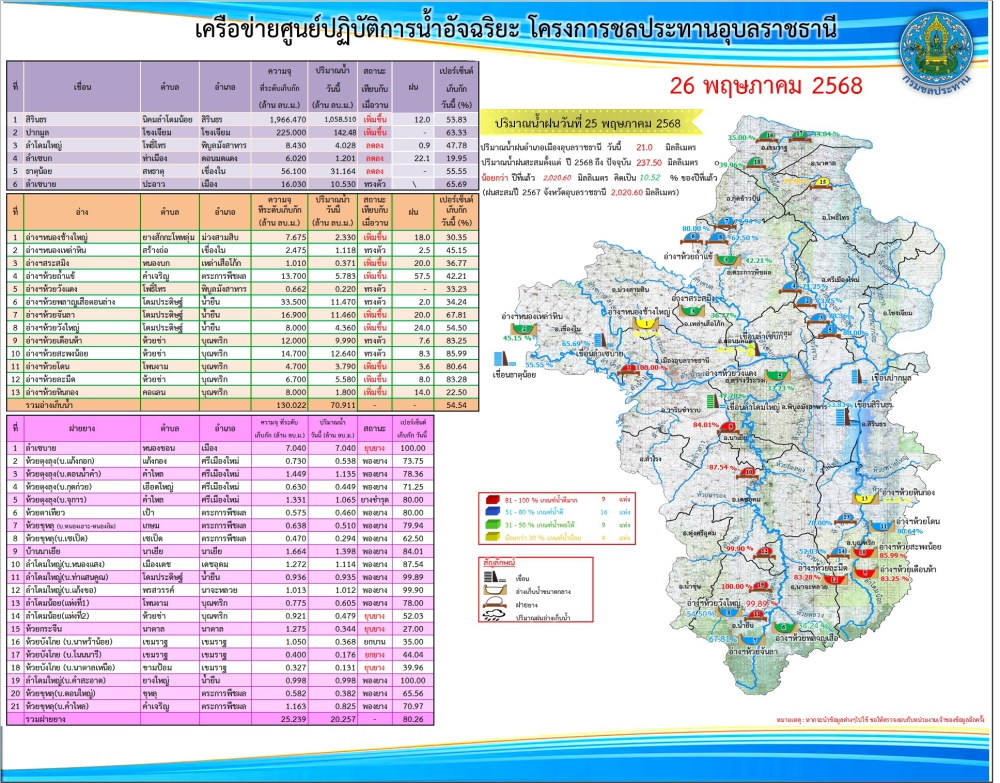Click blue weir icon number 7 on the map
Viewport: 1000px width, 783px height.
point(725,223)
